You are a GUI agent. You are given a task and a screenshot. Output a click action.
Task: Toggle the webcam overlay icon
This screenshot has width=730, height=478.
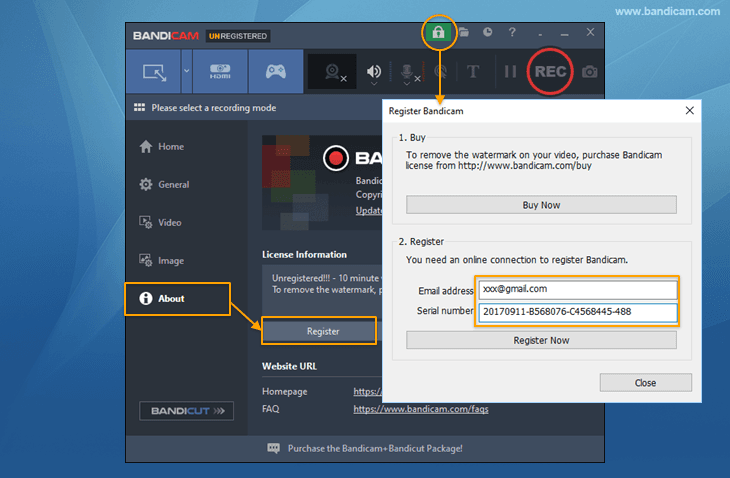click(333, 72)
